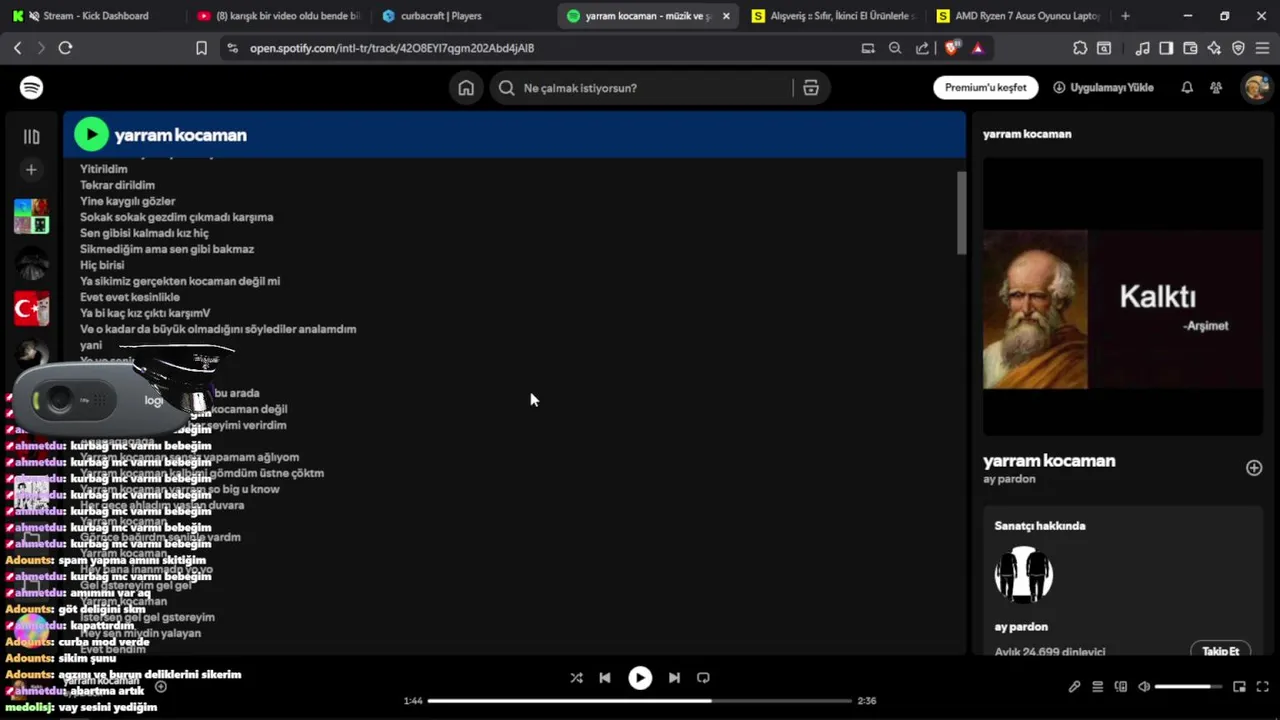1280x720 pixels.
Task: Open friend activity icon
Action: [x=1216, y=88]
